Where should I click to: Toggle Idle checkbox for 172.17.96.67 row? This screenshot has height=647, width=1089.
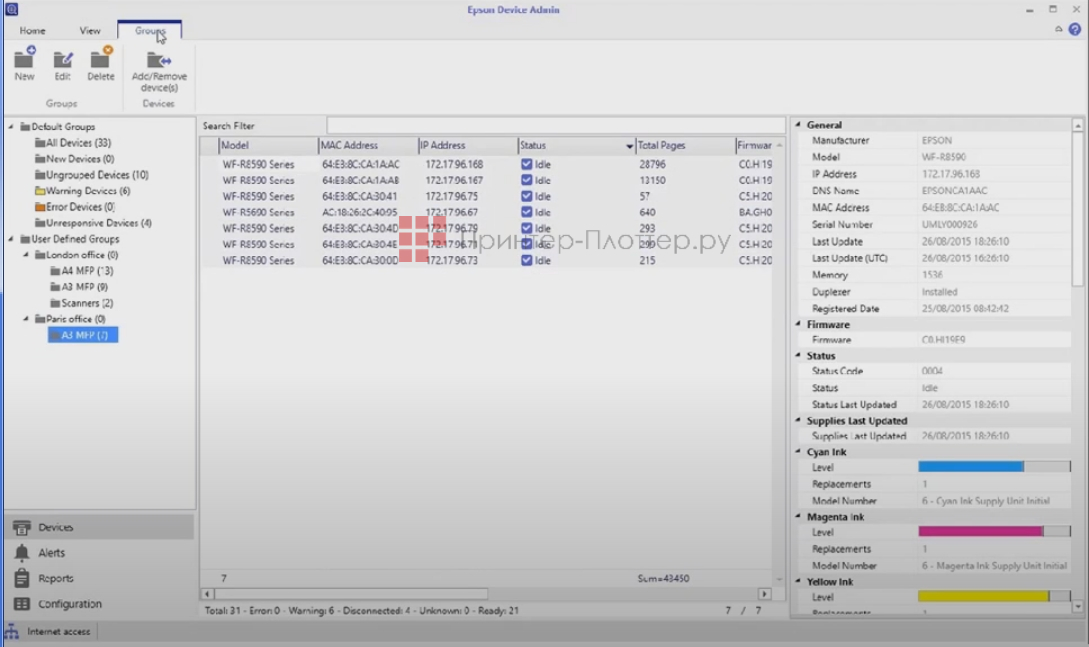(526, 212)
